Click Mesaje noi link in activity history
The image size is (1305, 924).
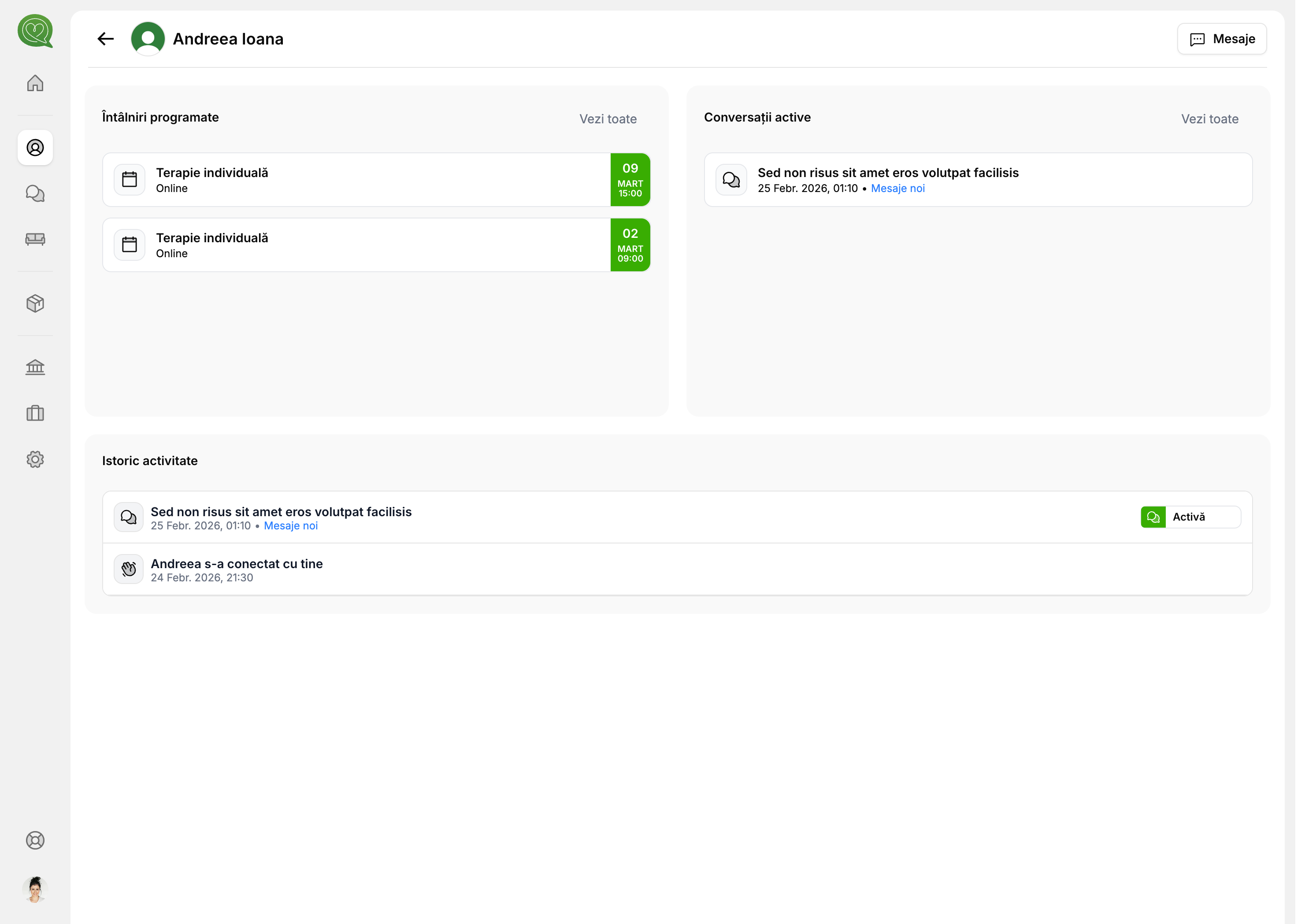(291, 526)
